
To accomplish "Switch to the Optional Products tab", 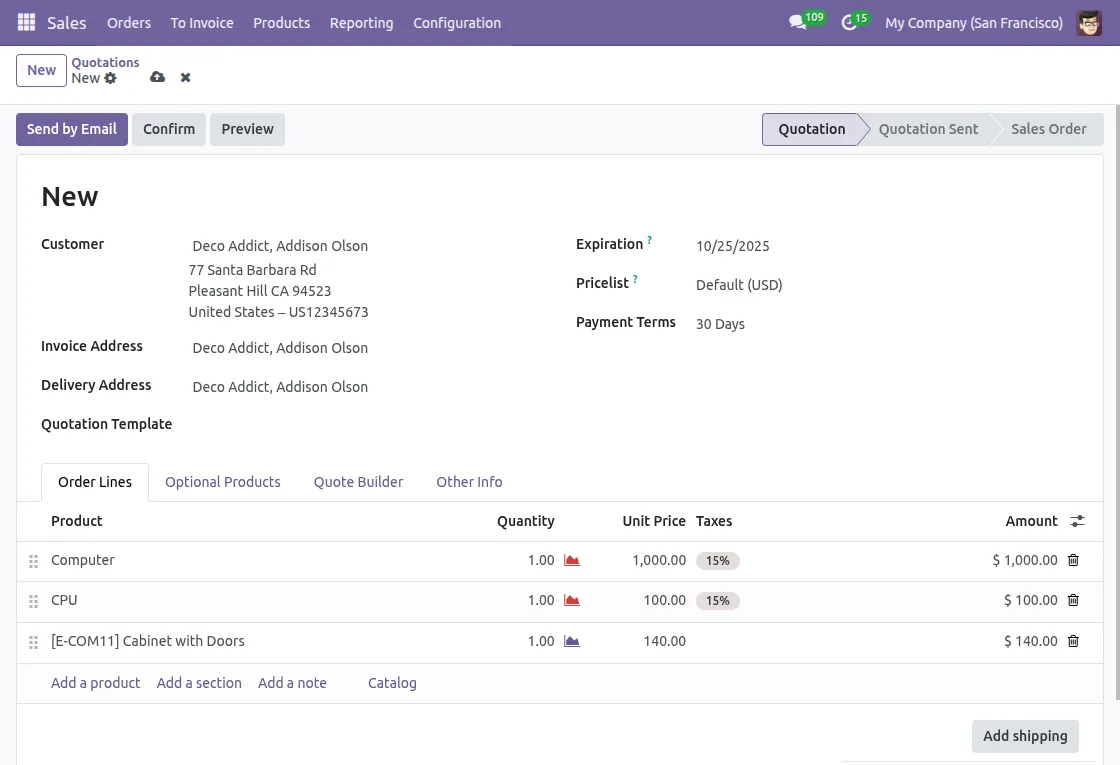I will pos(222,482).
